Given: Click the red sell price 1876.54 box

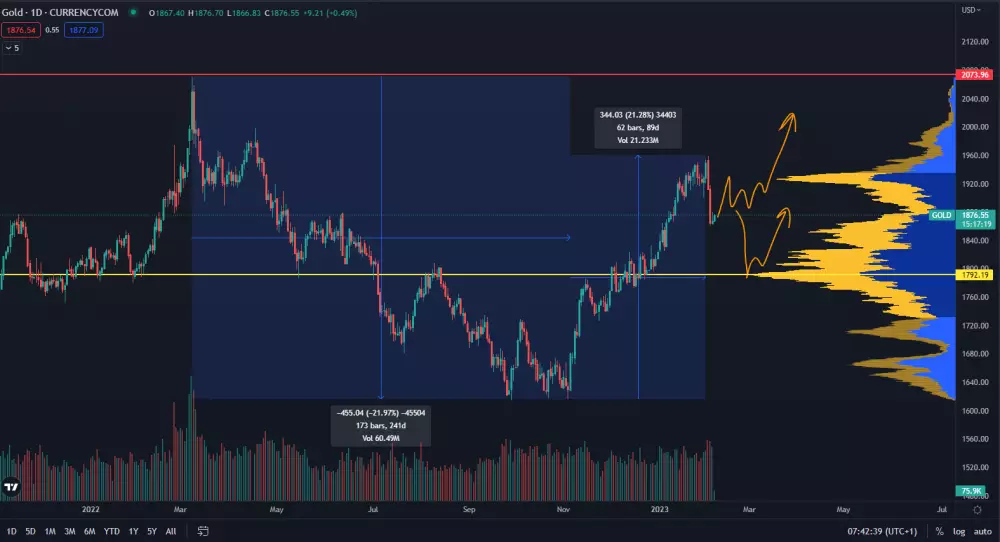Looking at the screenshot, I should [21, 30].
